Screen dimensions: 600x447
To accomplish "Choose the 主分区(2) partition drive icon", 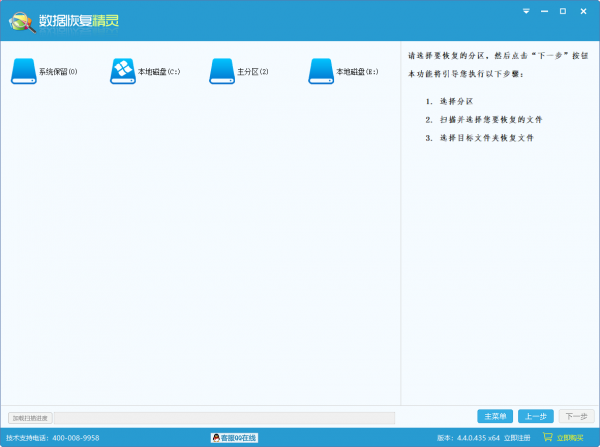I will [x=221, y=71].
